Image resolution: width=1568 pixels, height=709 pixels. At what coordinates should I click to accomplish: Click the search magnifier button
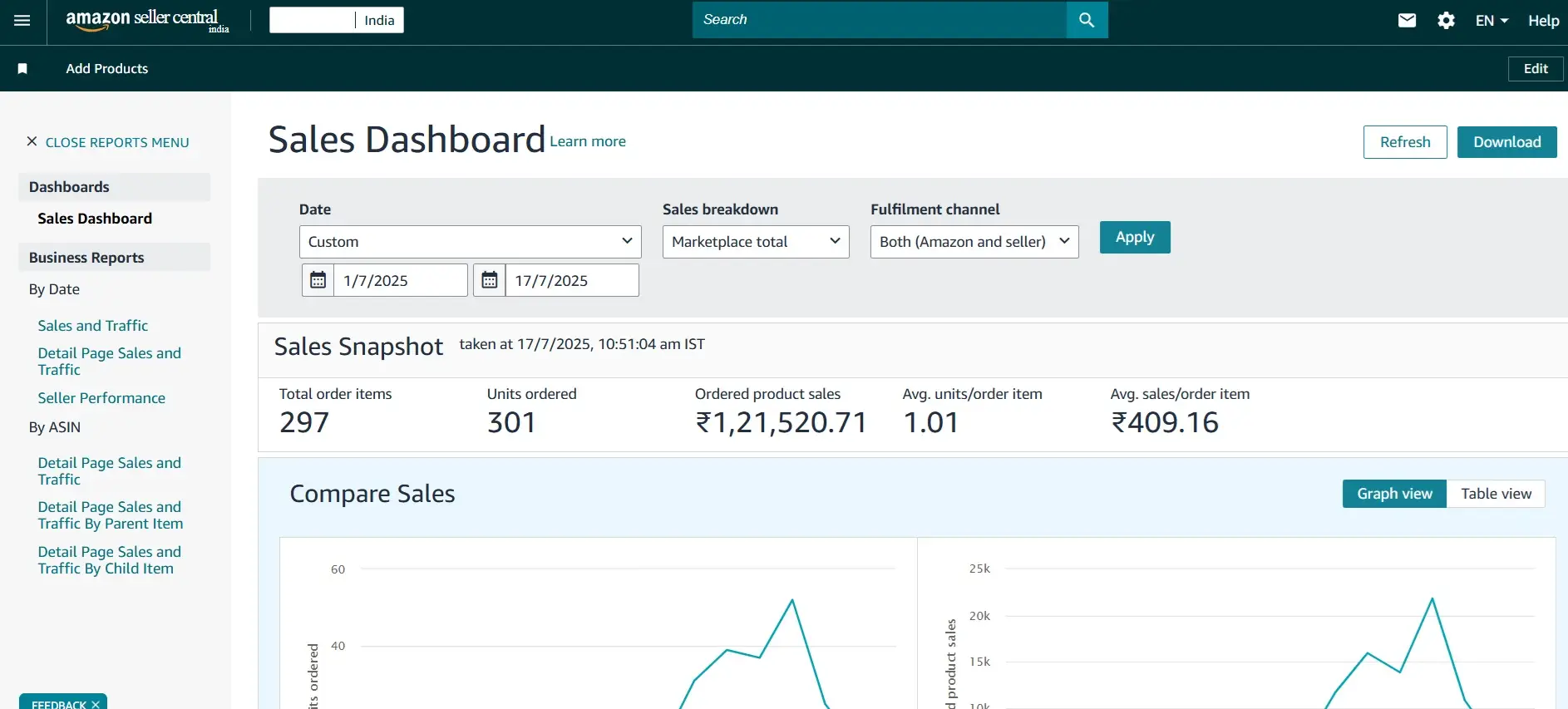click(1087, 20)
